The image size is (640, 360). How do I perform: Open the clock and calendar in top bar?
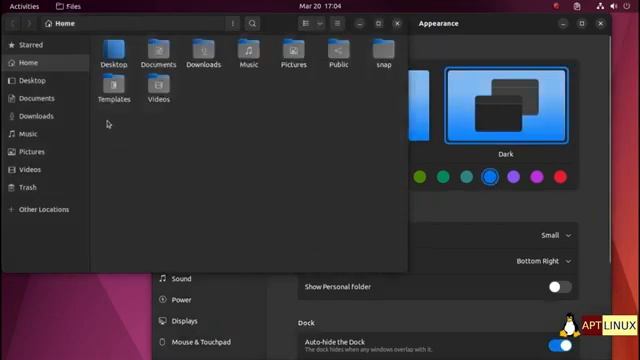click(320, 6)
